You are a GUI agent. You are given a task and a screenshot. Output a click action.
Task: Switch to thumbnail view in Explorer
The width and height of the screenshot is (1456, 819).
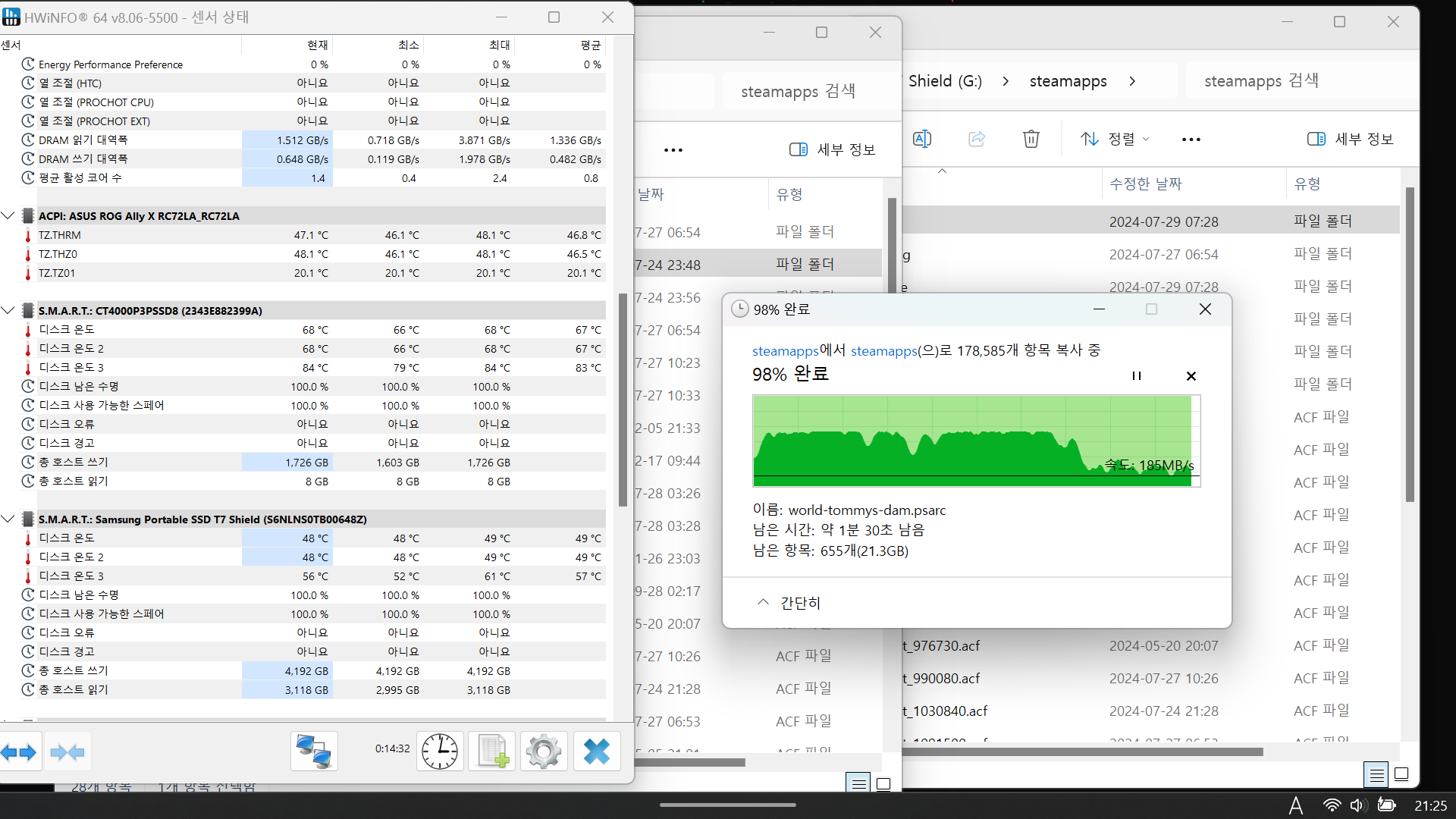coord(1401,774)
